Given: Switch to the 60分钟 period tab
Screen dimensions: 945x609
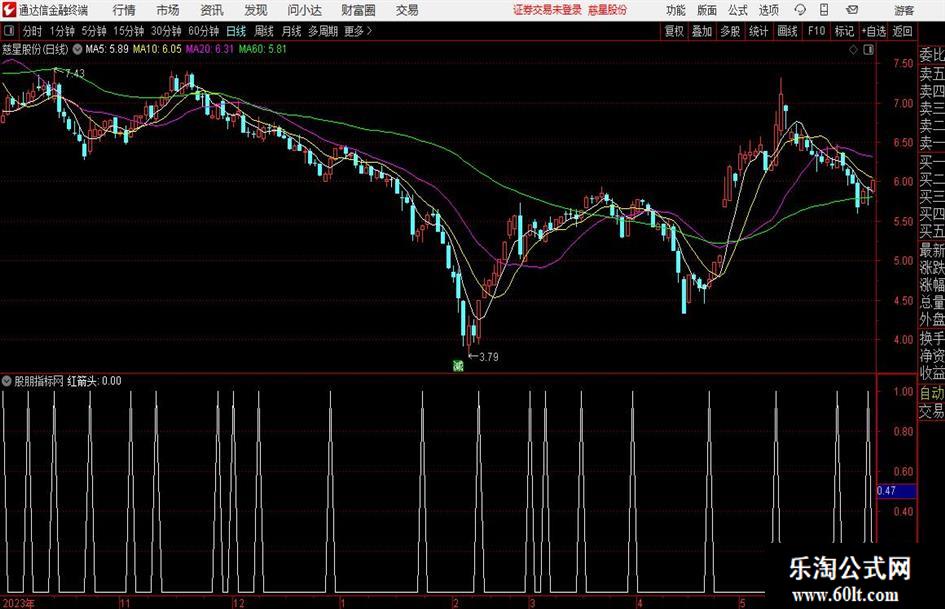Looking at the screenshot, I should [203, 31].
